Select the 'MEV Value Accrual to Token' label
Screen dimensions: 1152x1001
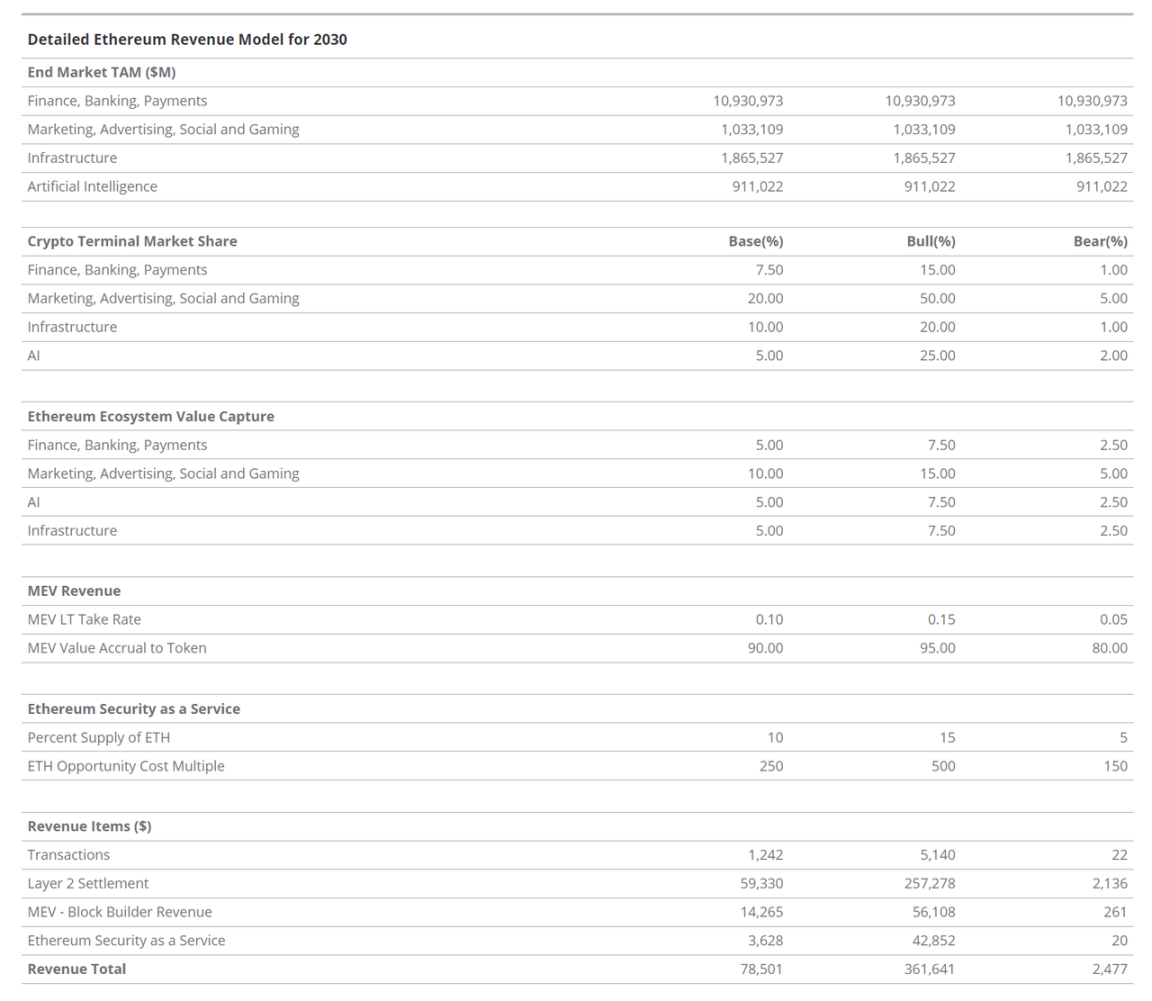click(x=117, y=648)
